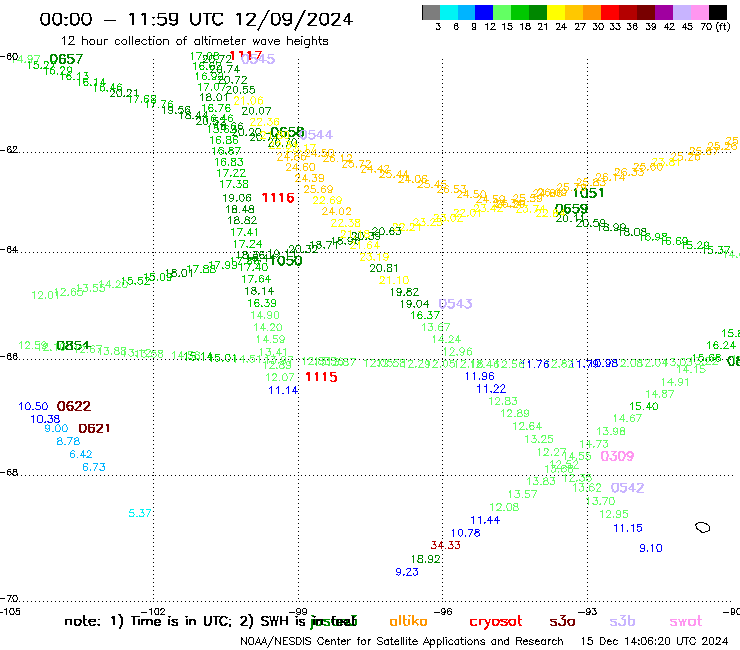Select the blue 10.78 wave height
740x650 pixels.
coord(466,533)
